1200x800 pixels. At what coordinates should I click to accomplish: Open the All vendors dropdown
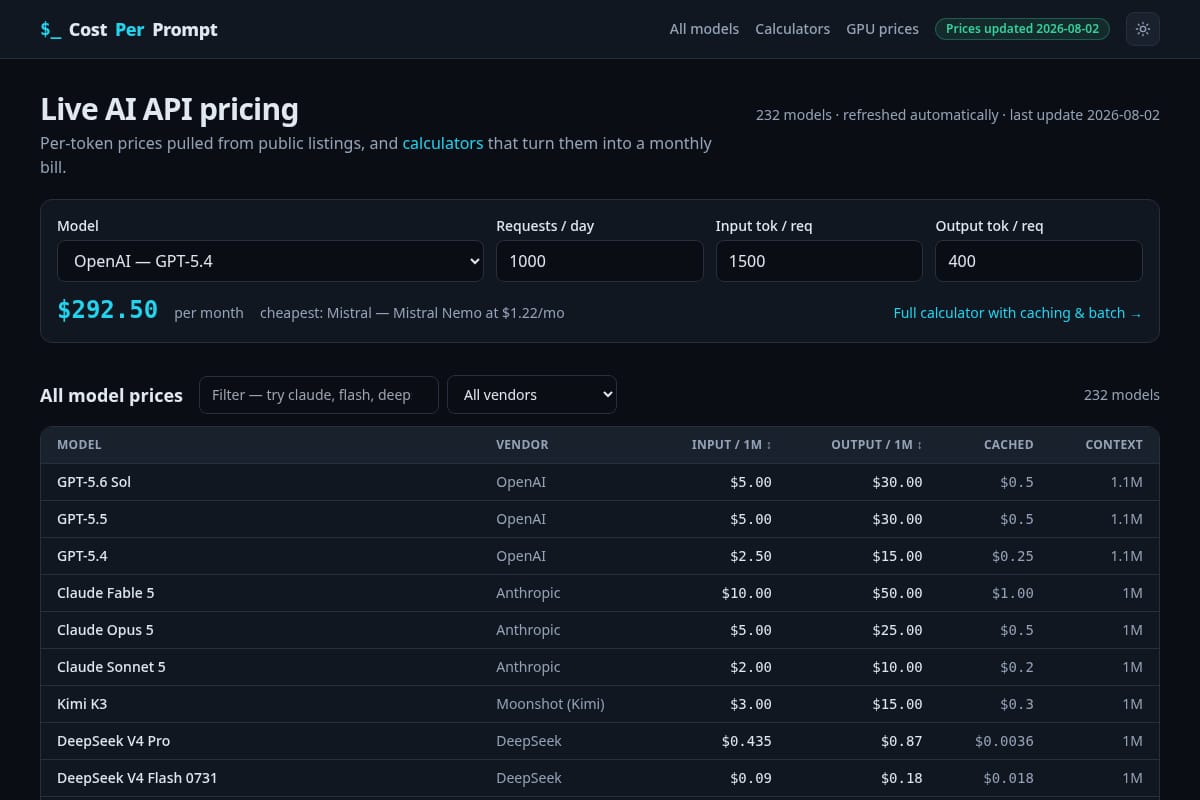pyautogui.click(x=532, y=395)
